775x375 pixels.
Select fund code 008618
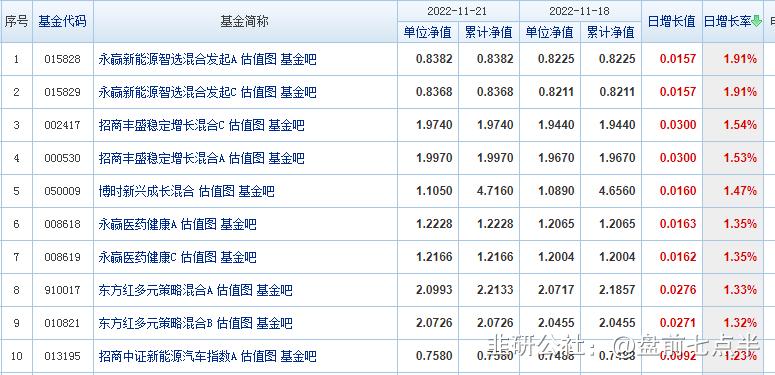tap(62, 224)
